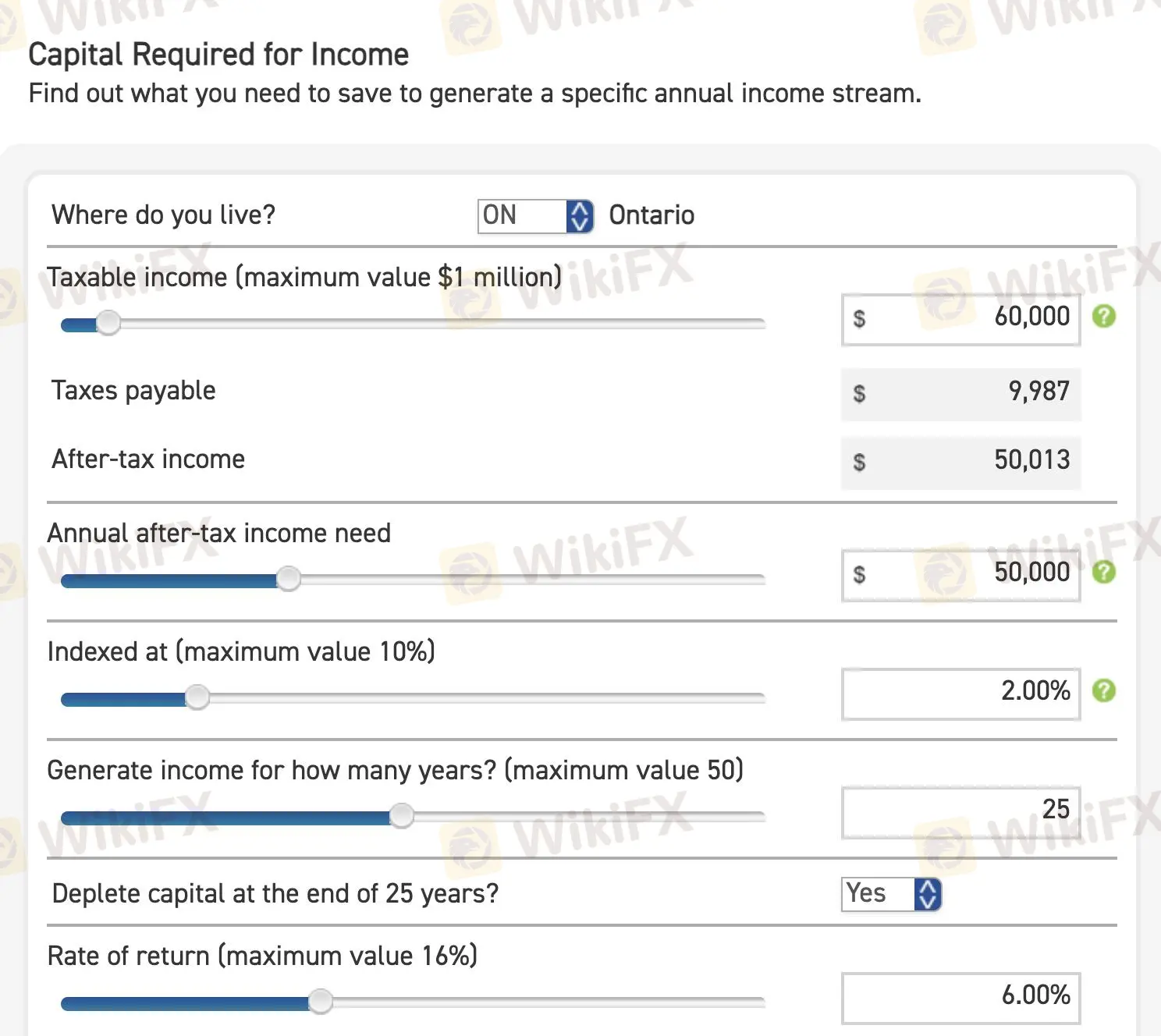1161x1036 pixels.
Task: Open the province dropdown showing ON
Action: pyautogui.click(x=535, y=216)
